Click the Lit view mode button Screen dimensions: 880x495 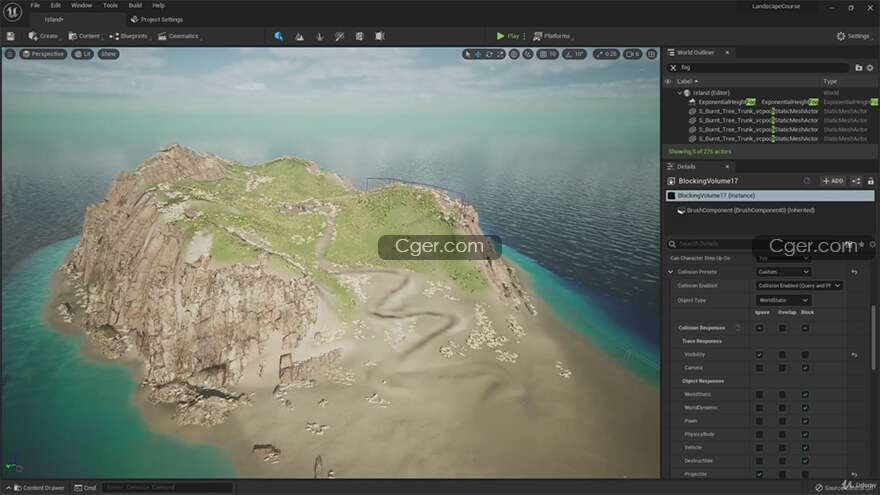[82, 54]
